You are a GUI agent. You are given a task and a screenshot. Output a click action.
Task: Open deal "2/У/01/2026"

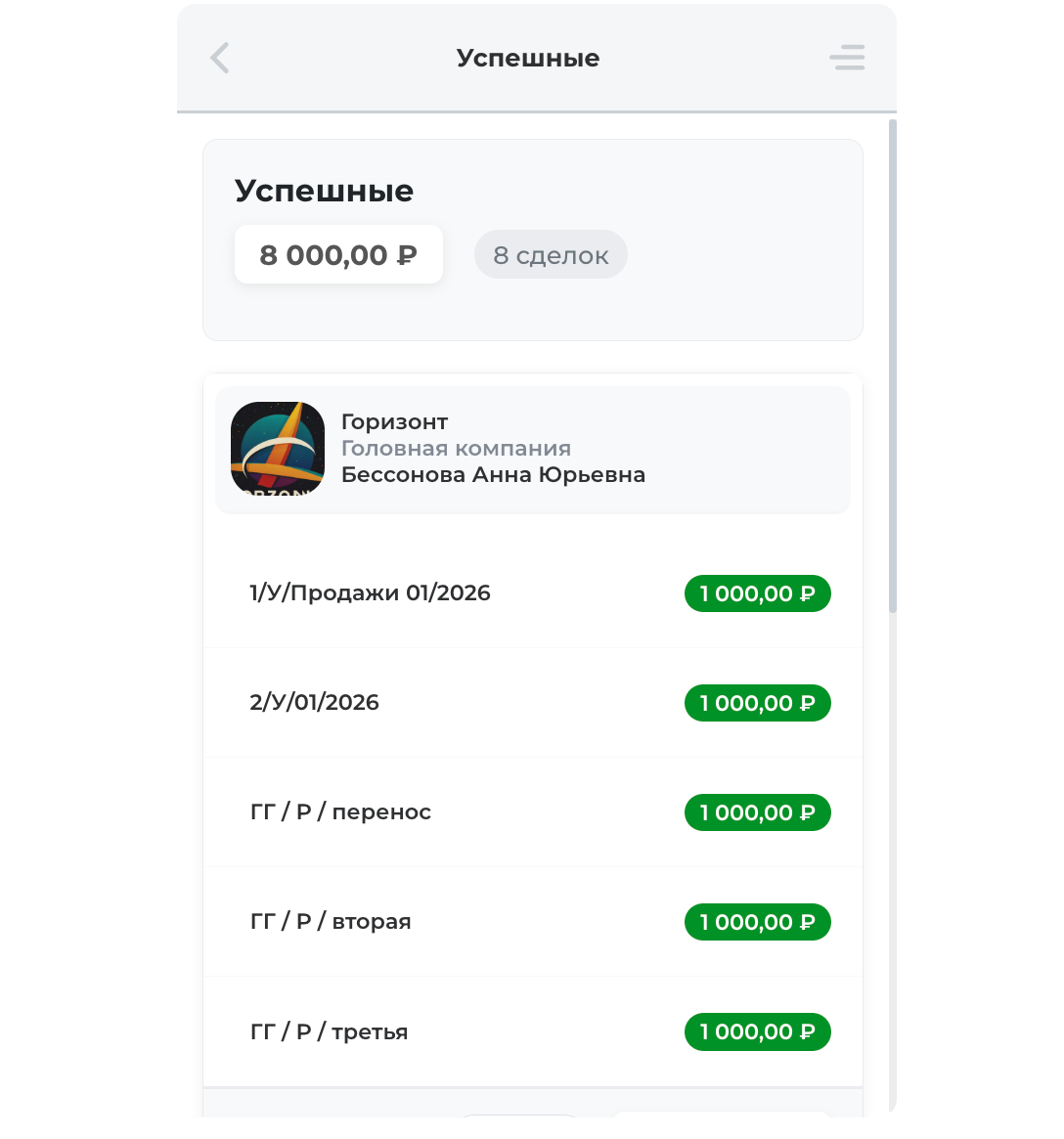coord(314,703)
